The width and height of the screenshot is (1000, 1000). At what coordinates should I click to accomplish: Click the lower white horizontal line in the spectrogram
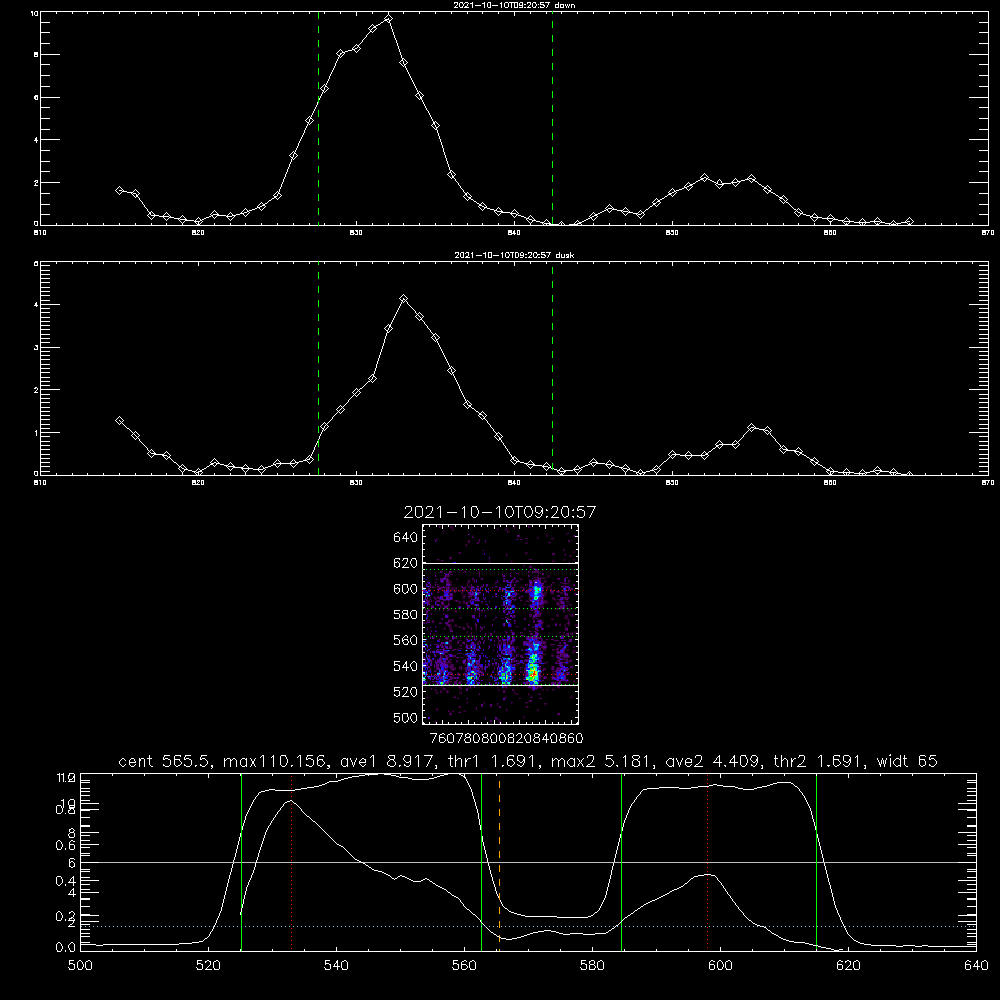(x=500, y=685)
